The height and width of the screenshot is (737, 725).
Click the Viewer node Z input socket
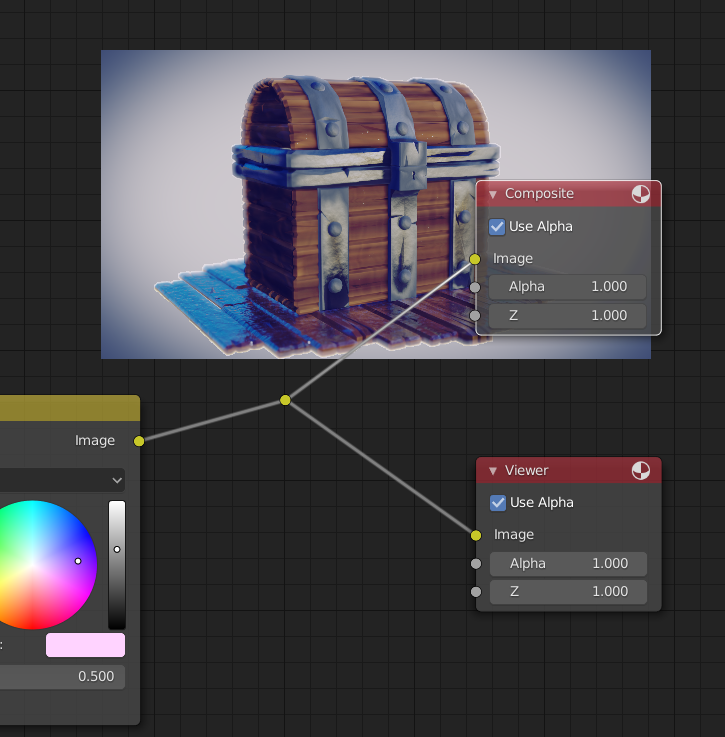(x=476, y=592)
